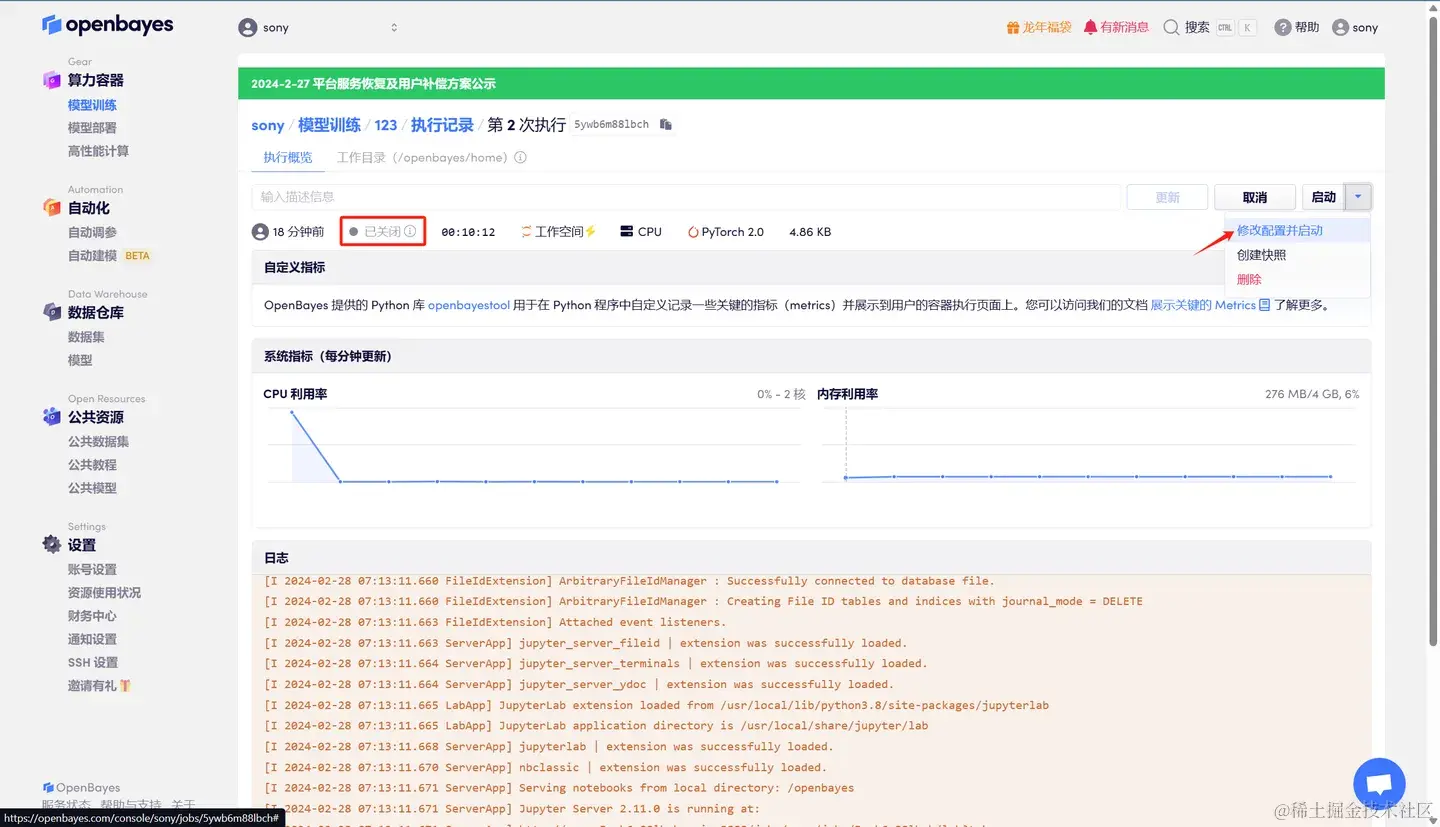Switch to 工作目录 tab
Image resolution: width=1440 pixels, height=827 pixels.
[422, 157]
